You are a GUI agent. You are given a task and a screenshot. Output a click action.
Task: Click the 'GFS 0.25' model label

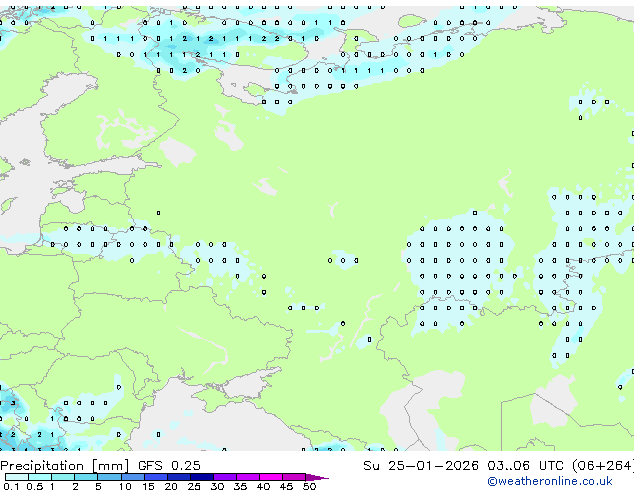[169, 466]
